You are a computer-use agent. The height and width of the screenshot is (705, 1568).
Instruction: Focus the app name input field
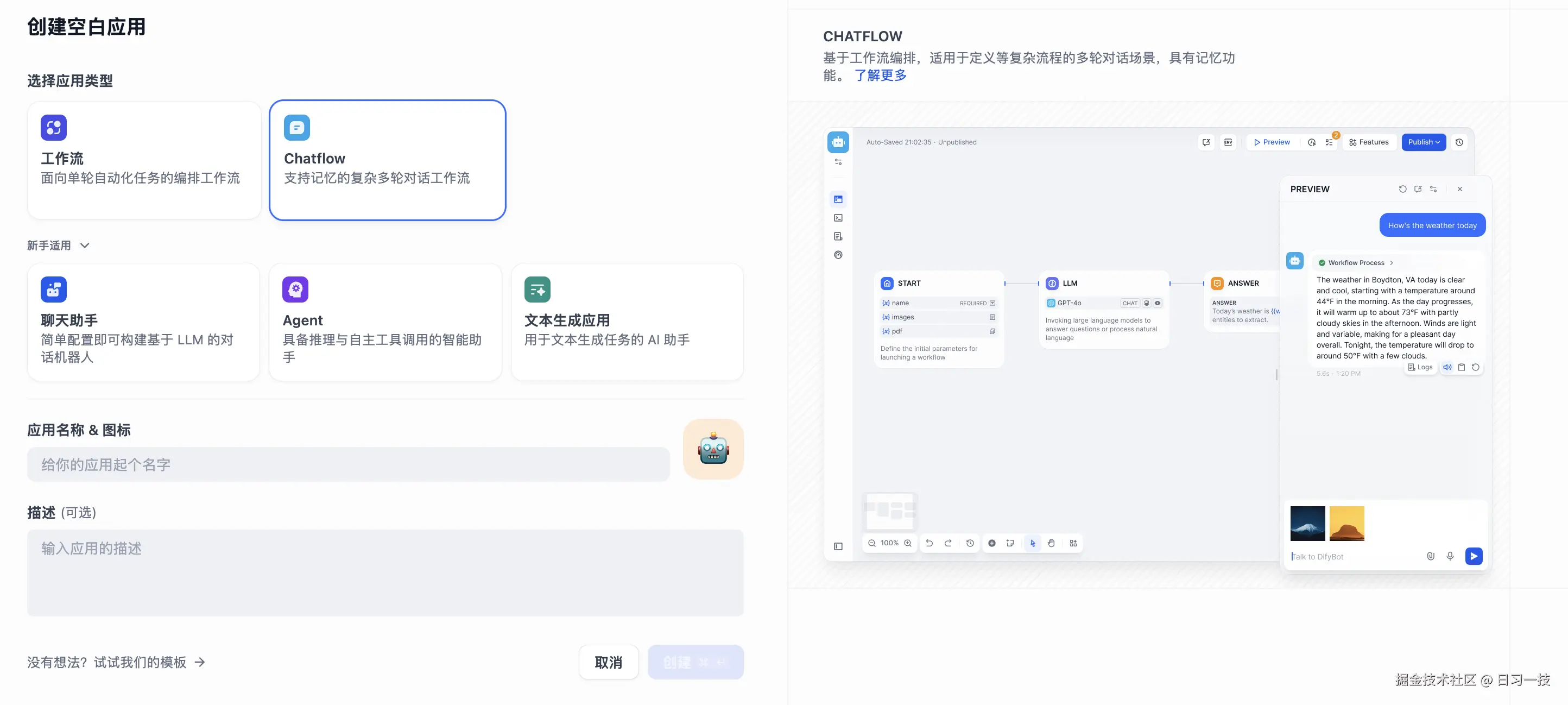click(348, 464)
